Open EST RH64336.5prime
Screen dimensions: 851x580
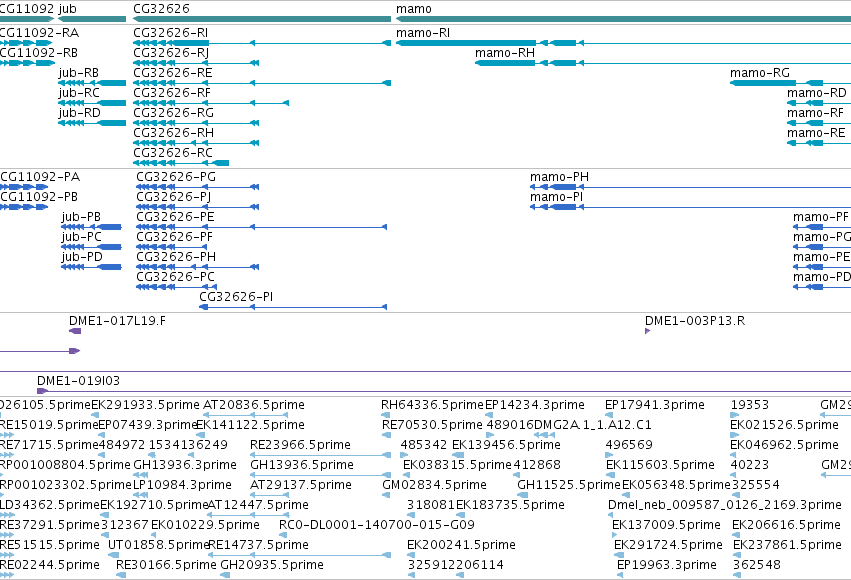pyautogui.click(x=432, y=405)
